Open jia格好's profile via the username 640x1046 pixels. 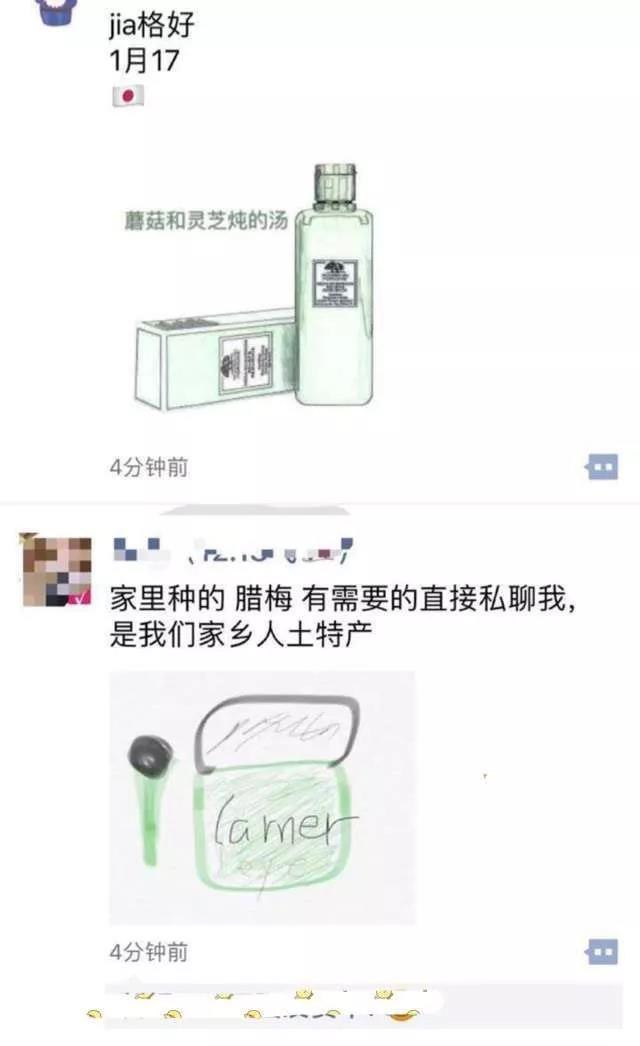tap(151, 25)
